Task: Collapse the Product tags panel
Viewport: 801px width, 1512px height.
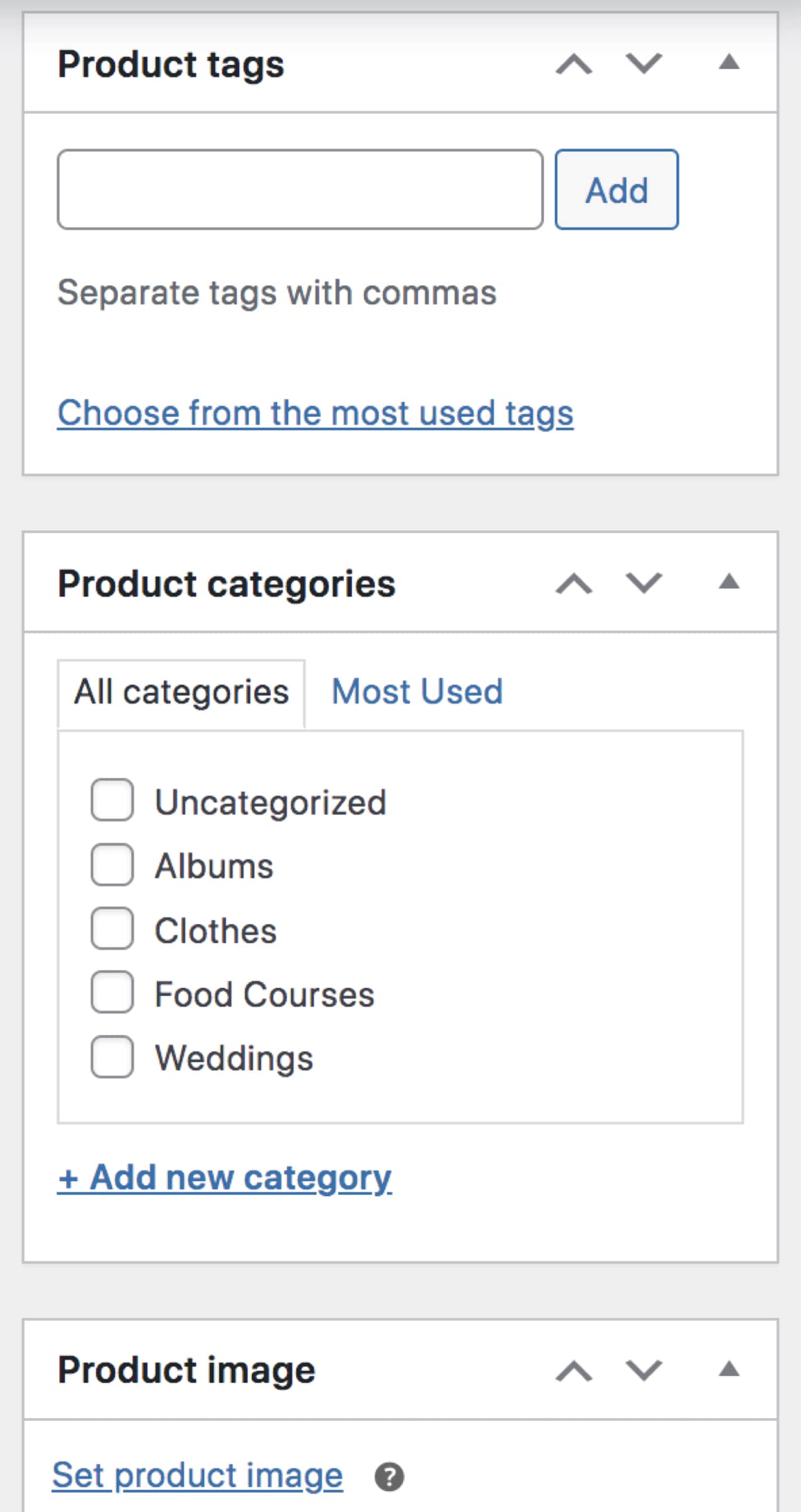Action: [x=729, y=62]
